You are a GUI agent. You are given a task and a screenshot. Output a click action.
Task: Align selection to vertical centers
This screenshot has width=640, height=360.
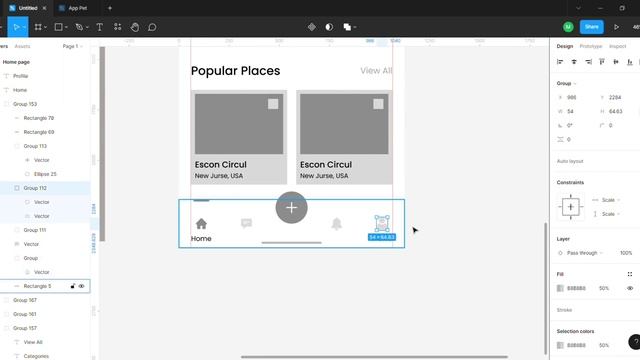pyautogui.click(x=616, y=62)
